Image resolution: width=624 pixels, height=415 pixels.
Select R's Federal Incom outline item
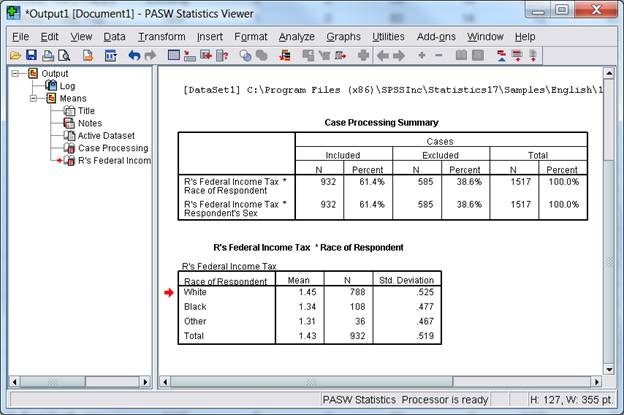[x=115, y=160]
